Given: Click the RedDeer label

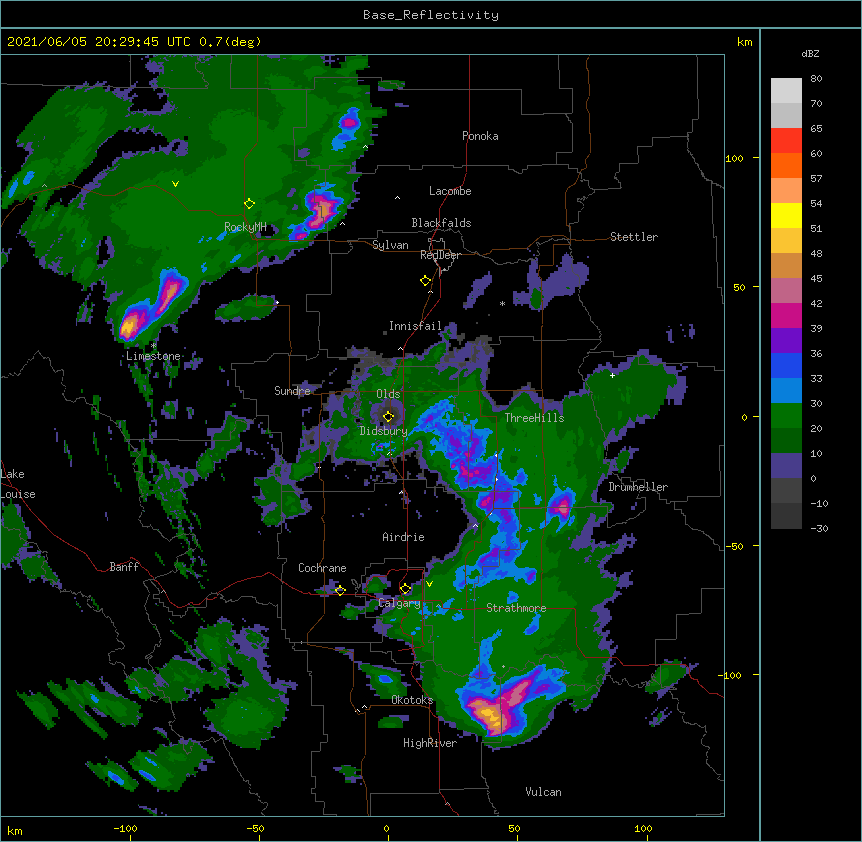Looking at the screenshot, I should pyautogui.click(x=440, y=255).
